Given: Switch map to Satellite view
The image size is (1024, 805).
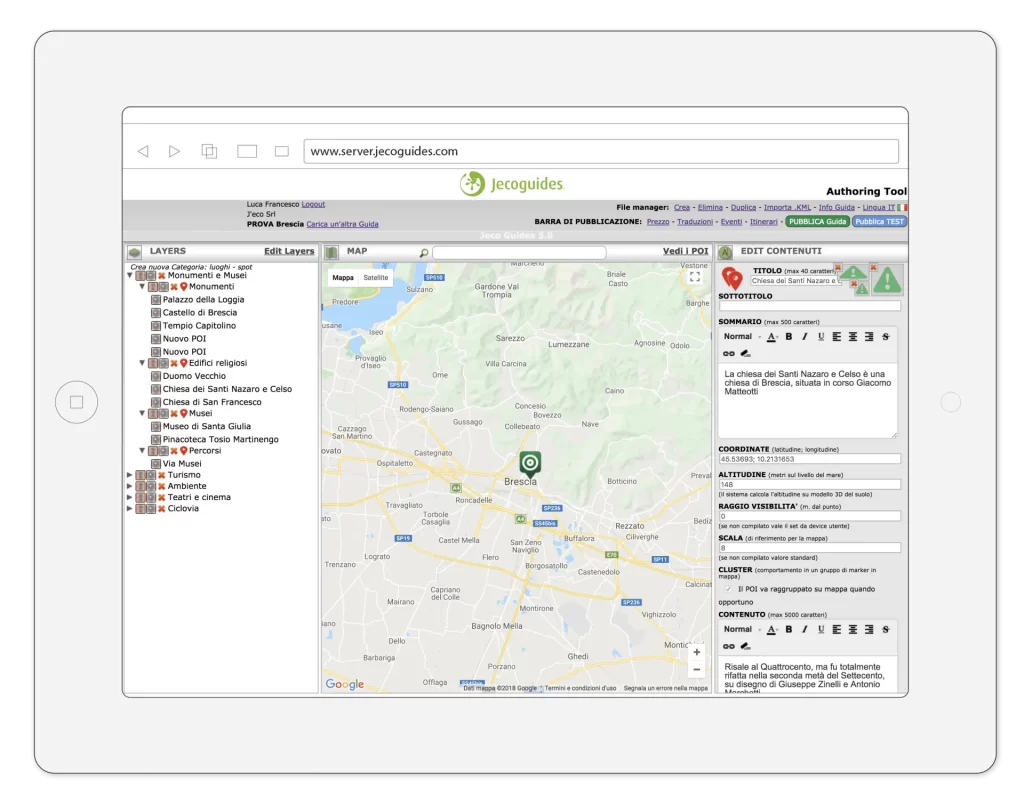Looking at the screenshot, I should (375, 278).
